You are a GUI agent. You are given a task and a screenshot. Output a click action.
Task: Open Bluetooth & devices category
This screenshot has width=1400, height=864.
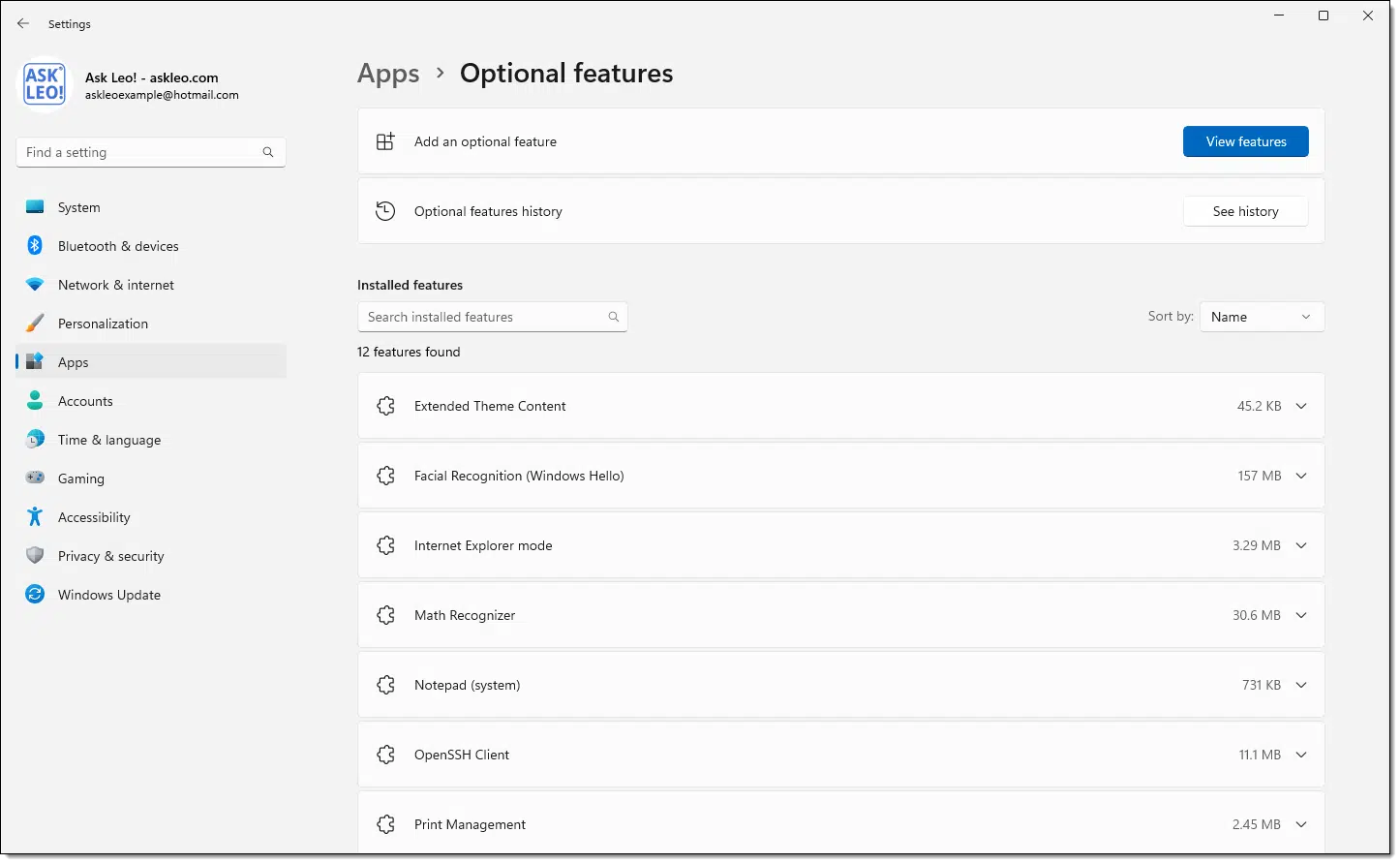(151, 246)
